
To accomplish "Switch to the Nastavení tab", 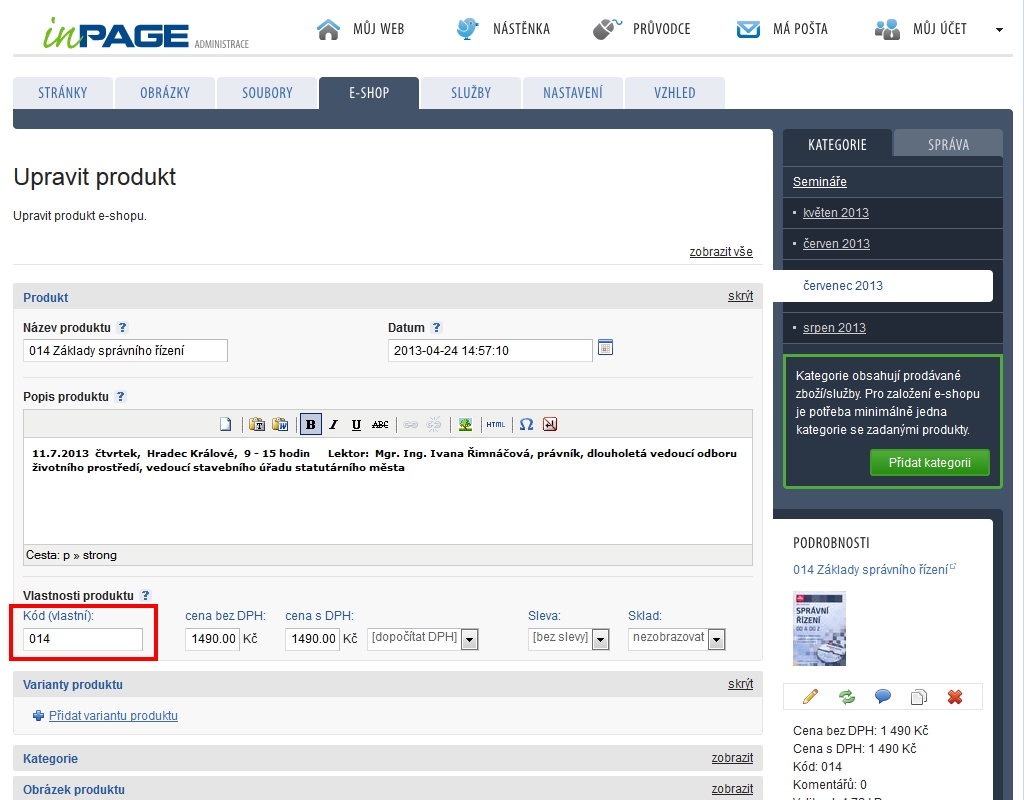I will [572, 93].
